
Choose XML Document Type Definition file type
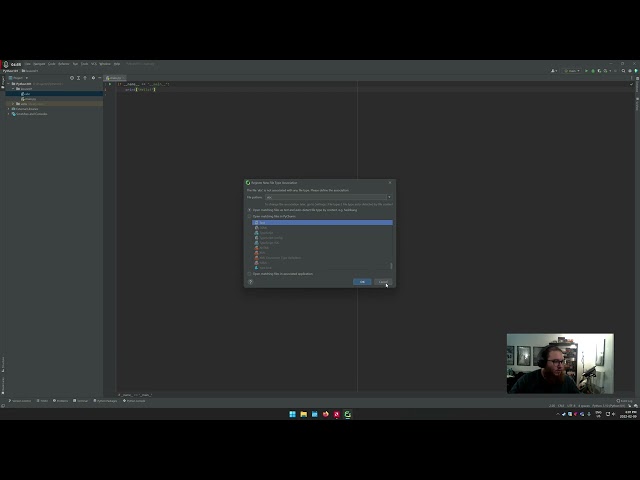[322, 258]
